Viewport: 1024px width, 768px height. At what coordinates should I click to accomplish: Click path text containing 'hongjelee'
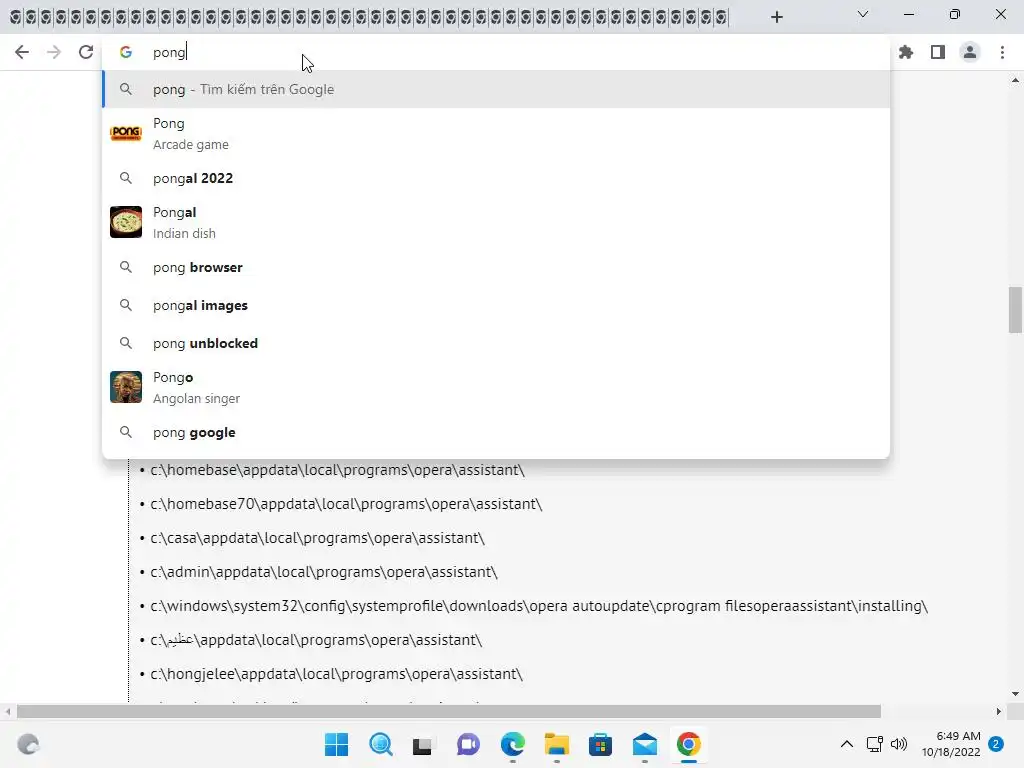coord(336,674)
